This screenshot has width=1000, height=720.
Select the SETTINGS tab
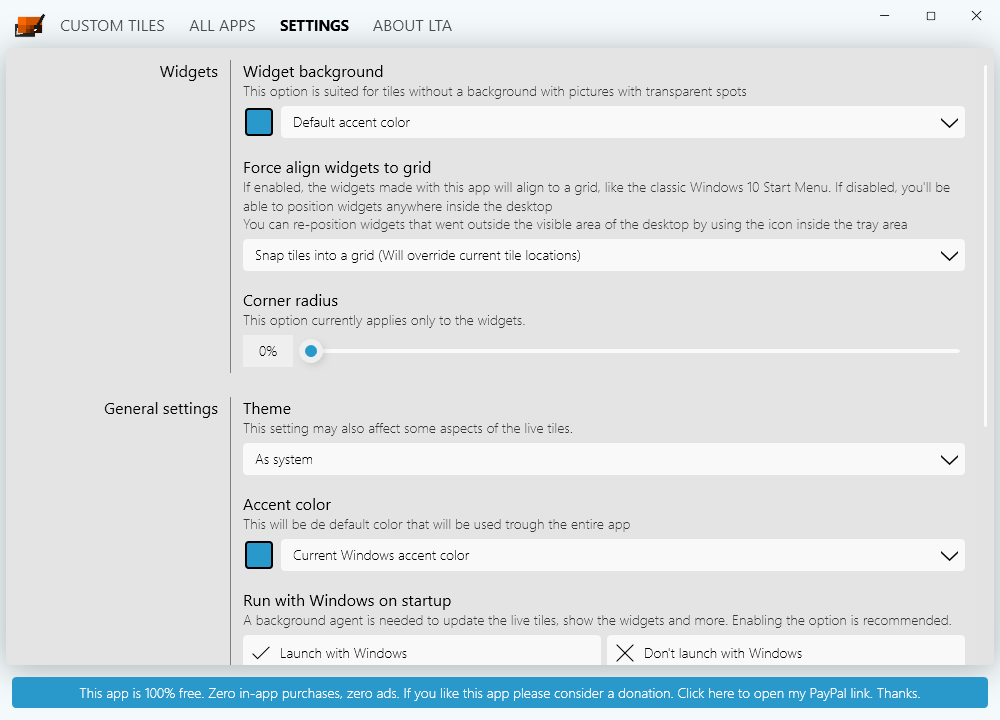314,26
